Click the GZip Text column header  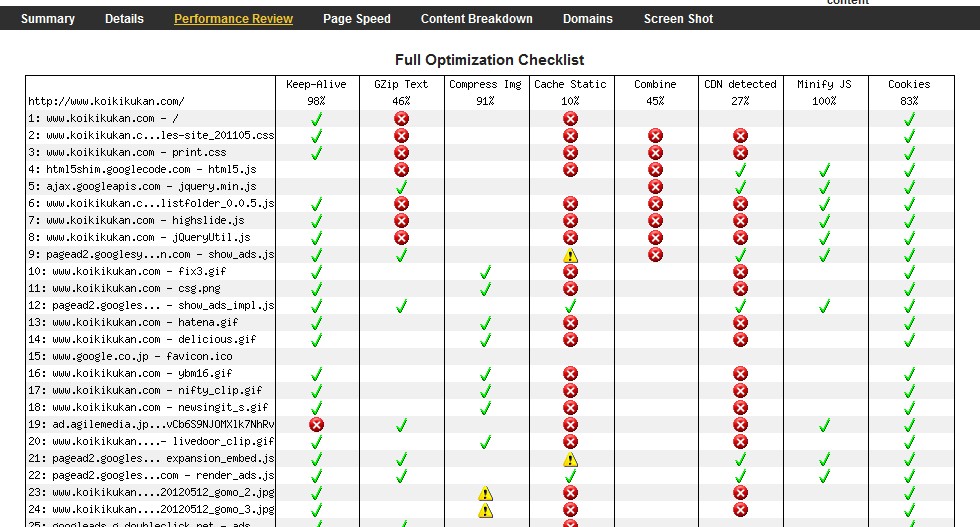tap(401, 84)
